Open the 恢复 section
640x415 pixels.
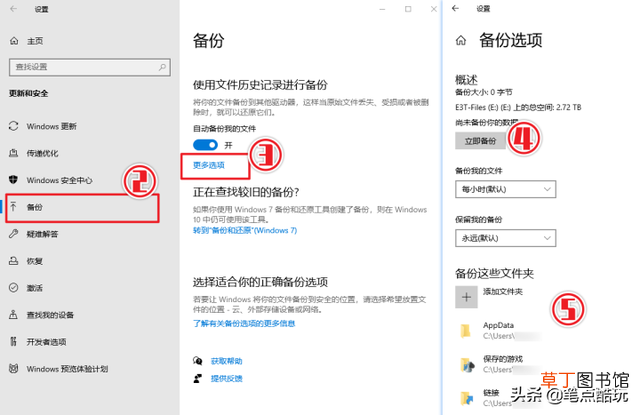pos(35,261)
